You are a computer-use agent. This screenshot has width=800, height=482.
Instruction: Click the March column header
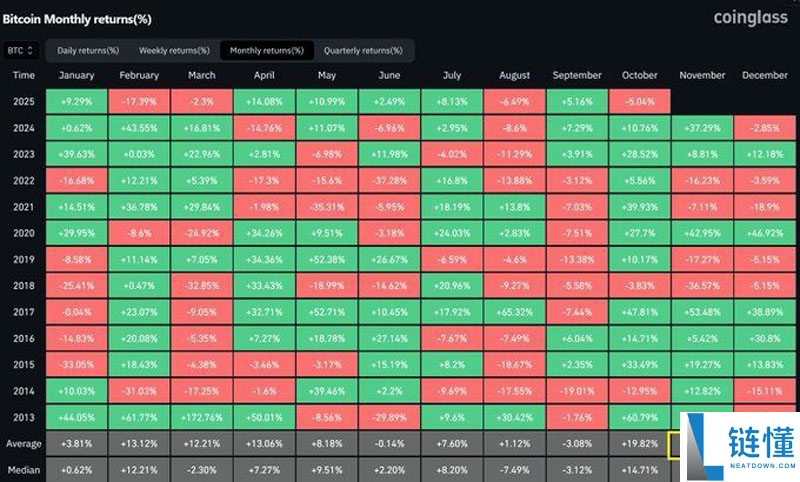(x=202, y=75)
